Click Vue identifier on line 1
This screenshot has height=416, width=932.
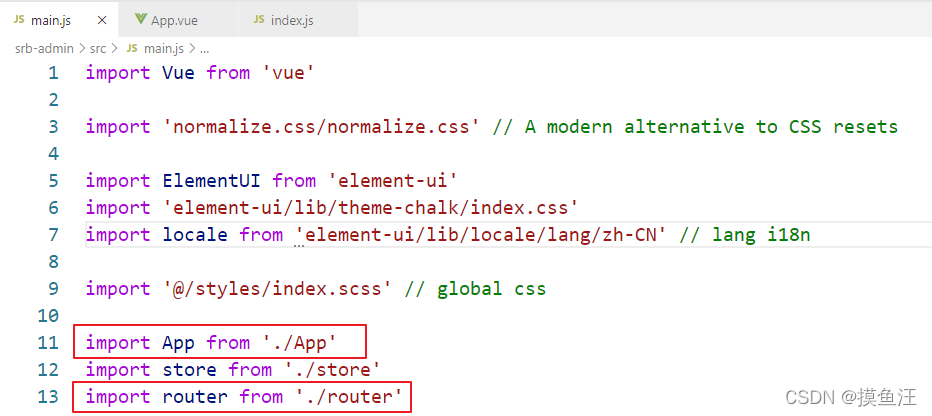click(x=178, y=73)
